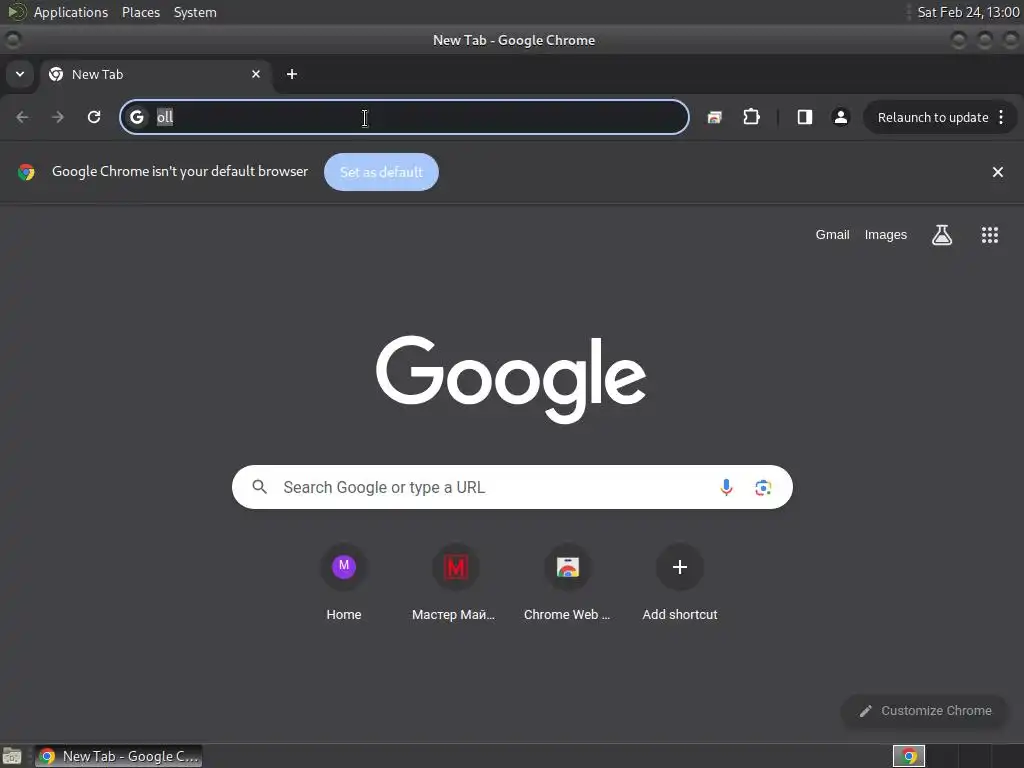Image resolution: width=1024 pixels, height=768 pixels.
Task: Add a new shortcut tile
Action: click(680, 581)
